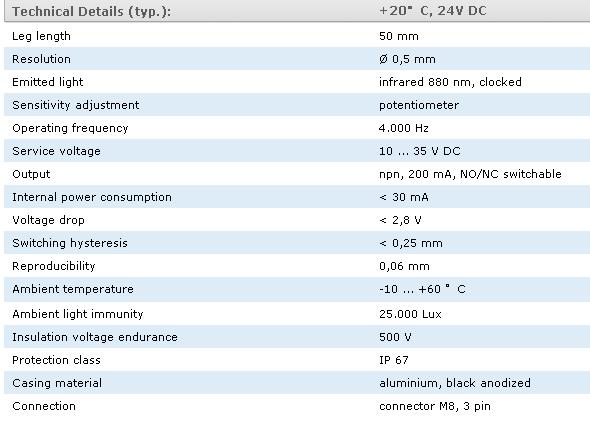Click the 4.000 Hz value
The image size is (590, 427).
404,128
